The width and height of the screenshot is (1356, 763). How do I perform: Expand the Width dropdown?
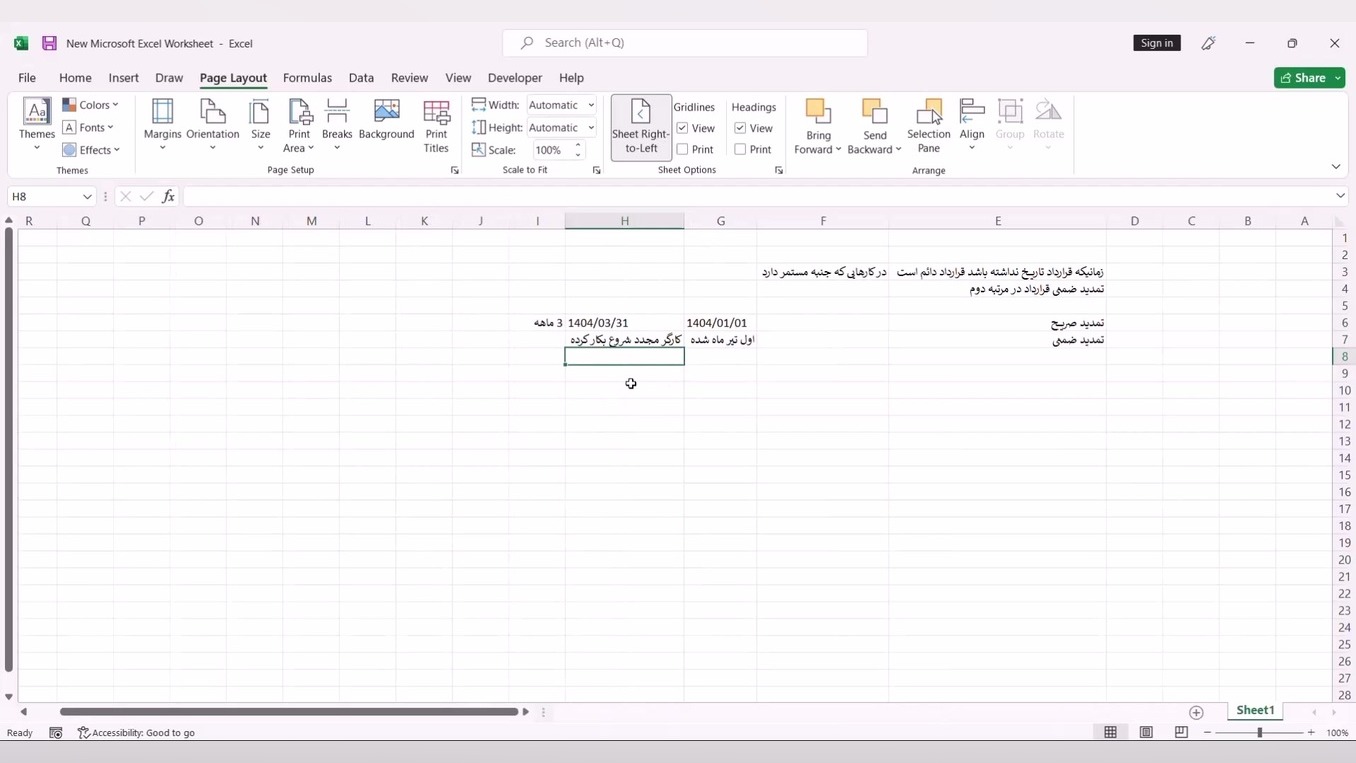(x=591, y=105)
